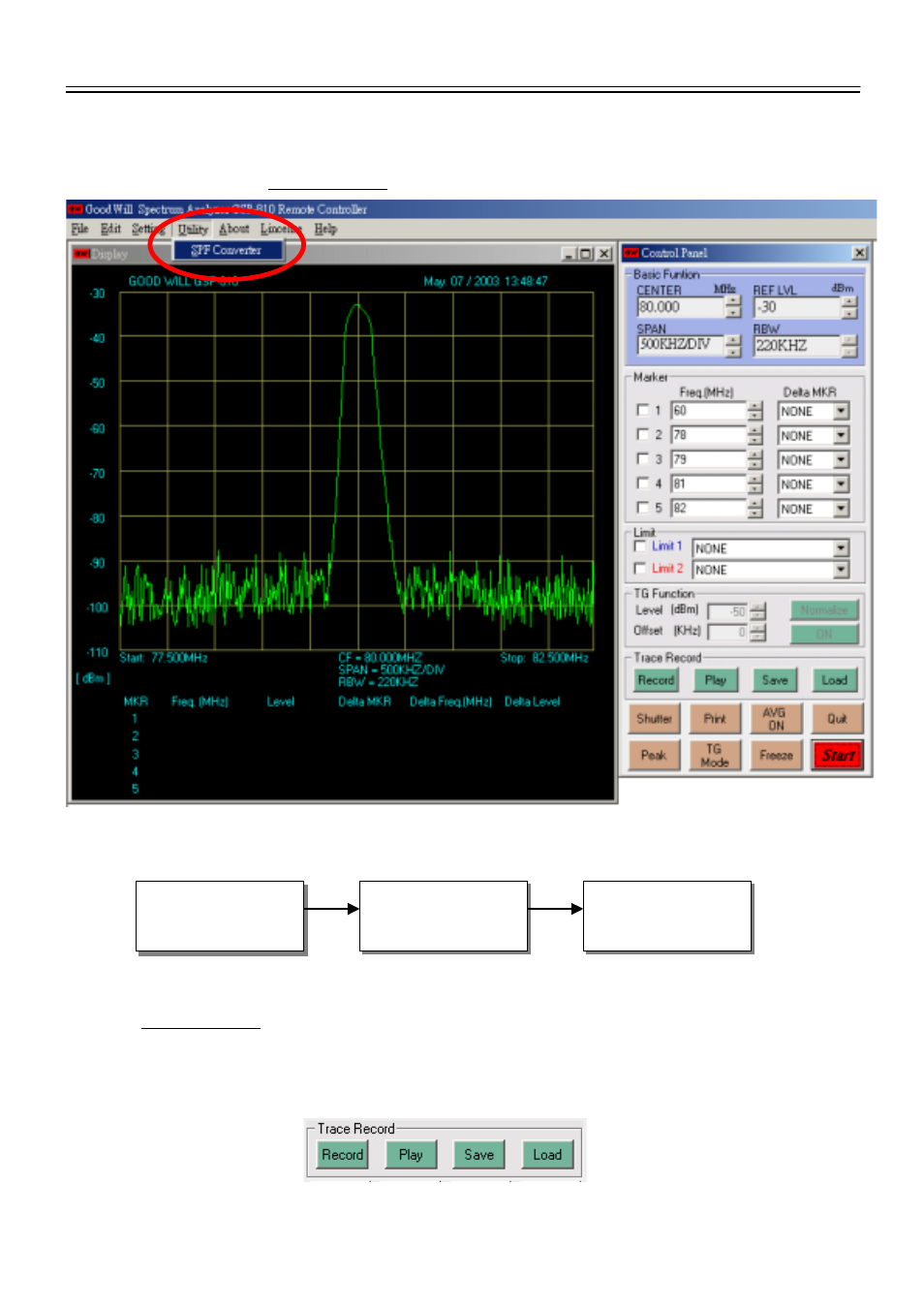The height and width of the screenshot is (1309, 924).
Task: Click Record in the Control Panel Trace Record
Action: tap(656, 680)
